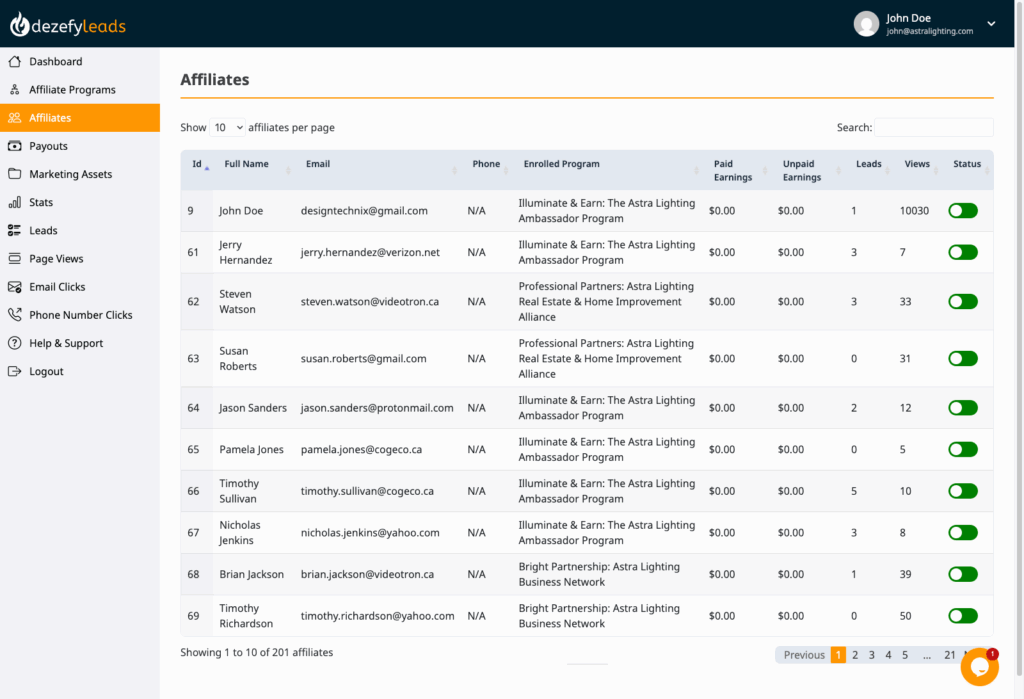Open Email Clicks in sidebar
The width and height of the screenshot is (1024, 699).
80,287
